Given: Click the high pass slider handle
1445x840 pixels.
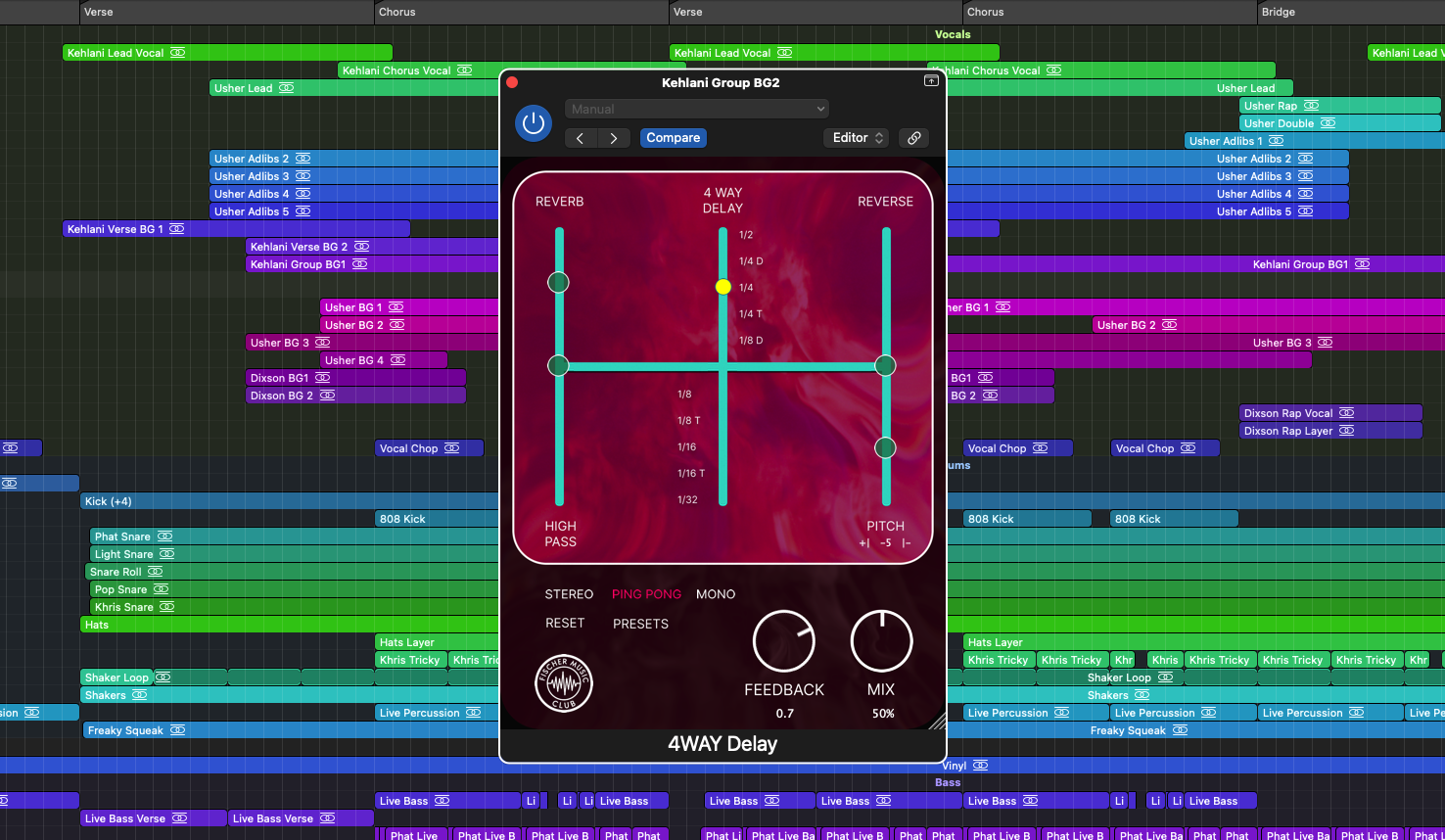Looking at the screenshot, I should [558, 365].
